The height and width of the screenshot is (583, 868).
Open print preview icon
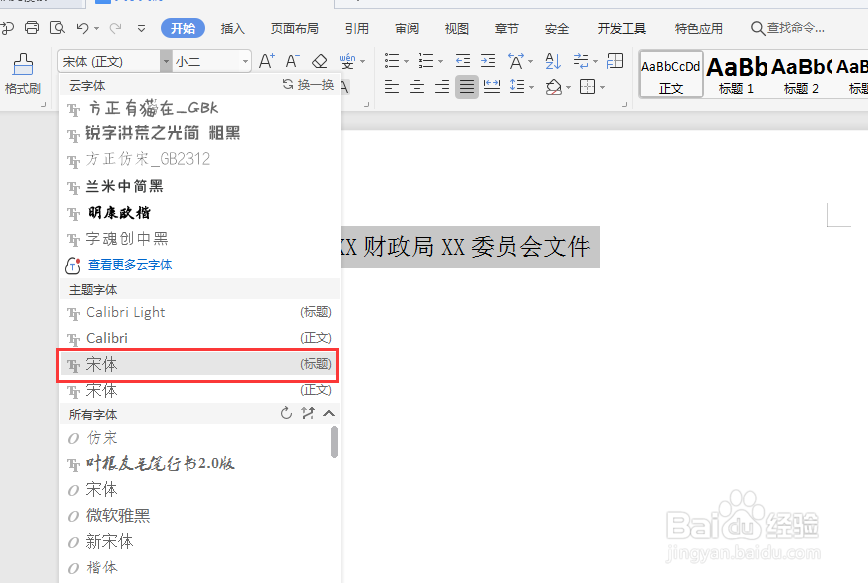[57, 28]
